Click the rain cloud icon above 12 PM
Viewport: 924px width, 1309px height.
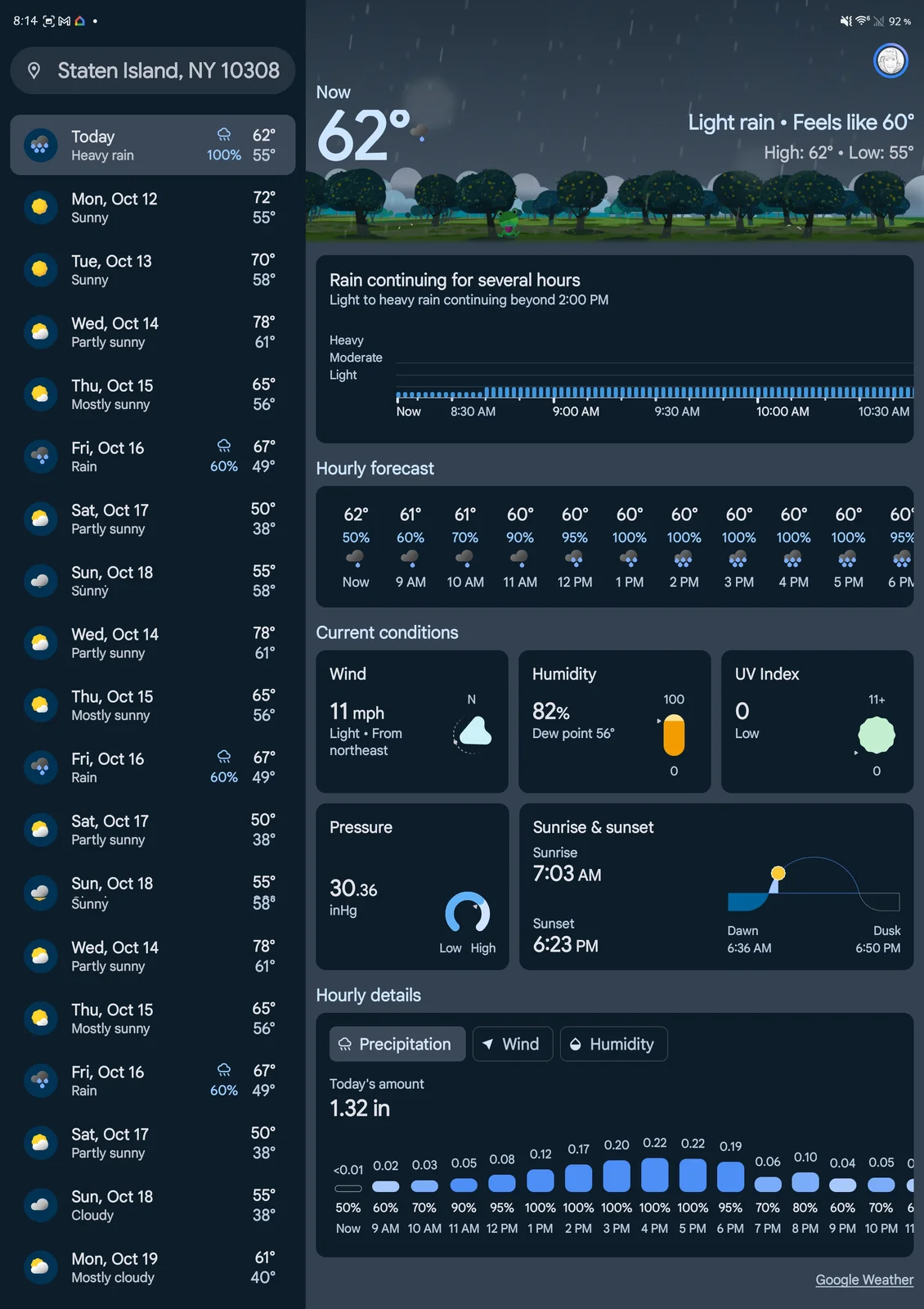575,558
